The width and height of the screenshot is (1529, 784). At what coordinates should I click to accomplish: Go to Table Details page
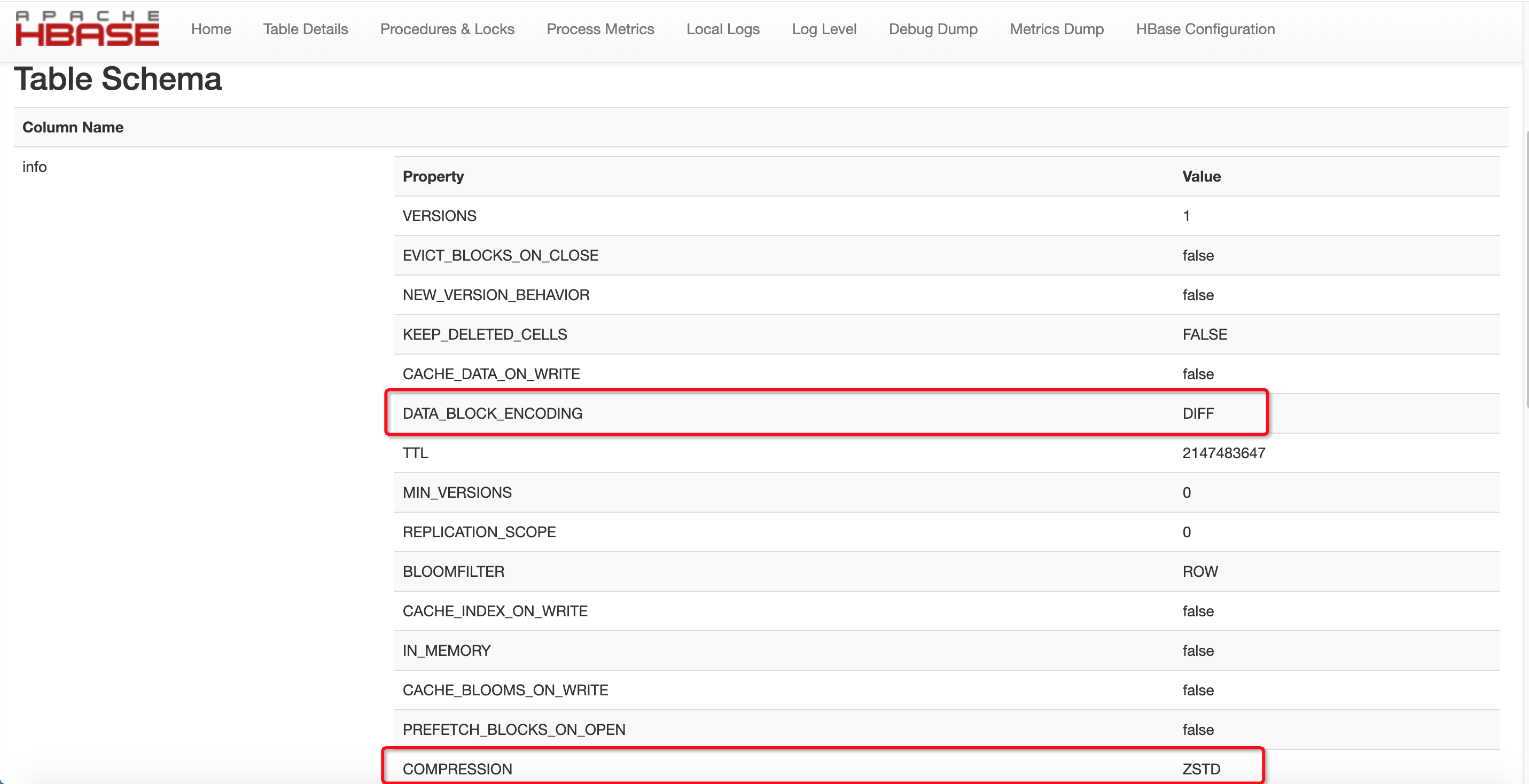point(305,29)
